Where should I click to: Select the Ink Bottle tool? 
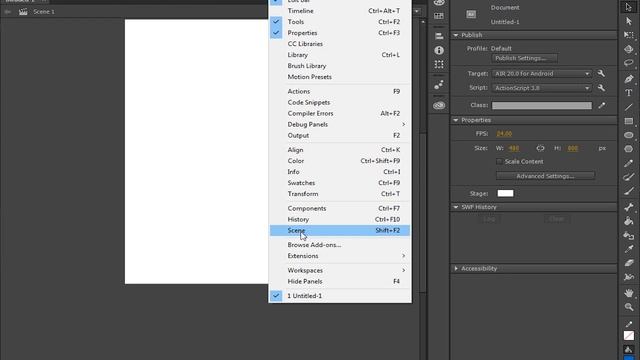coord(629,235)
